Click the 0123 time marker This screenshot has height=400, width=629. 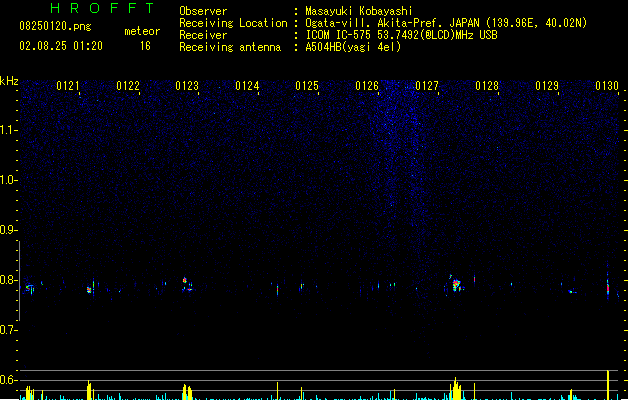187,86
